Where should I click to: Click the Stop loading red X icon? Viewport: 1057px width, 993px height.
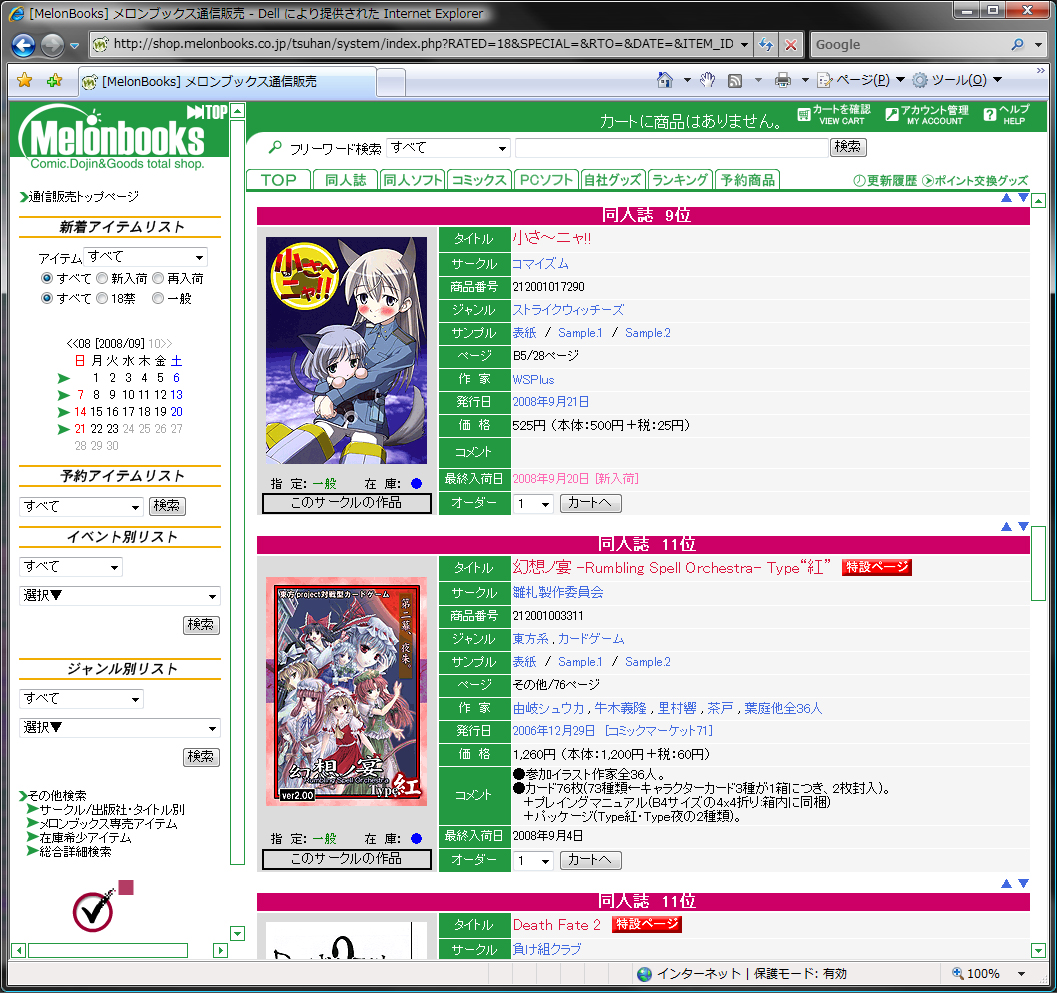(x=791, y=44)
